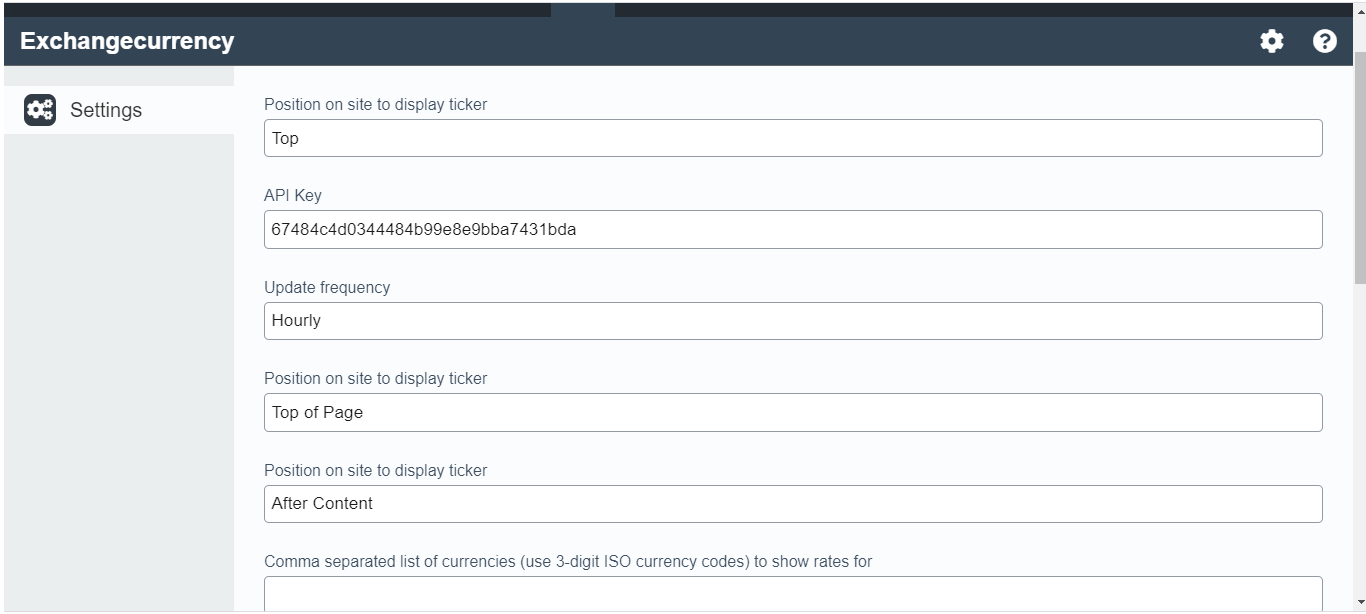Open the gear settings icon in header
Screen dimensions: 1366x614
[1271, 41]
